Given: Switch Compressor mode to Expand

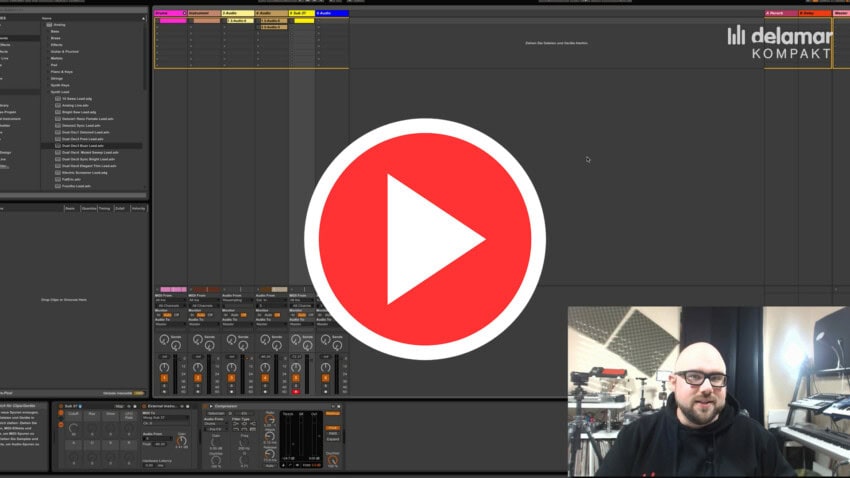Looking at the screenshot, I should pyautogui.click(x=333, y=439).
